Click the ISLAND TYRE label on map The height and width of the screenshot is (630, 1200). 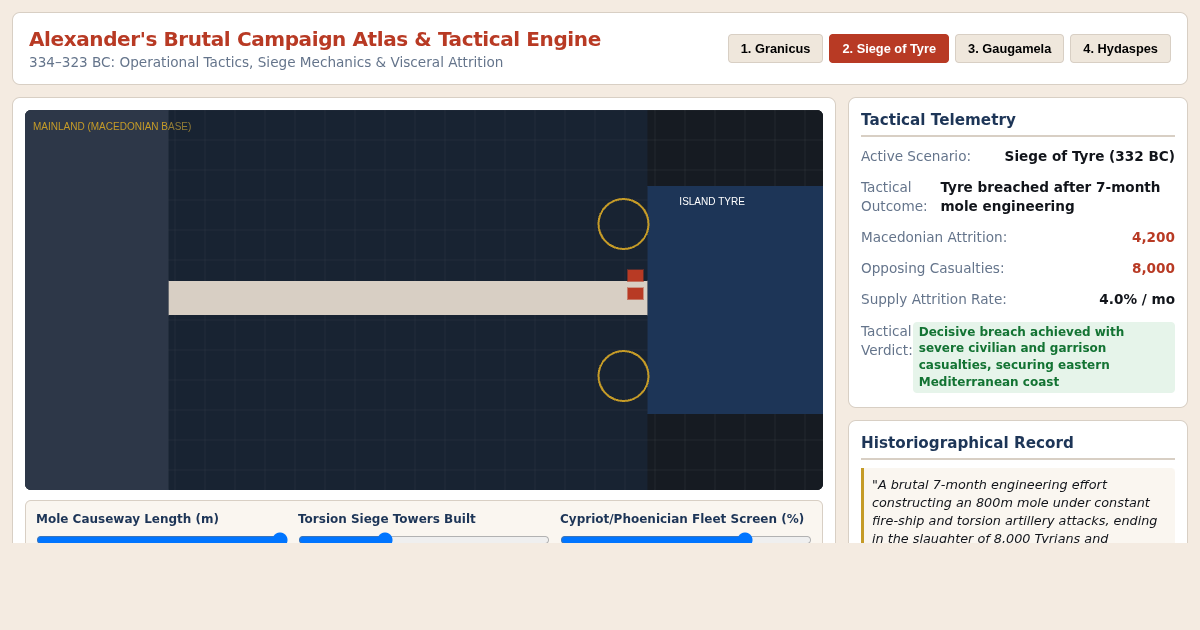pos(712,201)
